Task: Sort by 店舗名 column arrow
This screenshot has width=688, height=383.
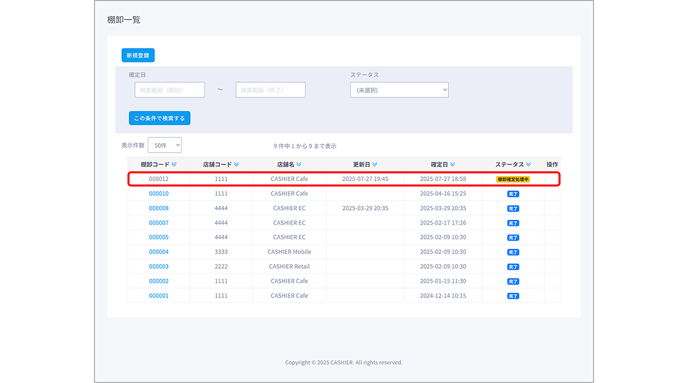Action: tap(299, 165)
